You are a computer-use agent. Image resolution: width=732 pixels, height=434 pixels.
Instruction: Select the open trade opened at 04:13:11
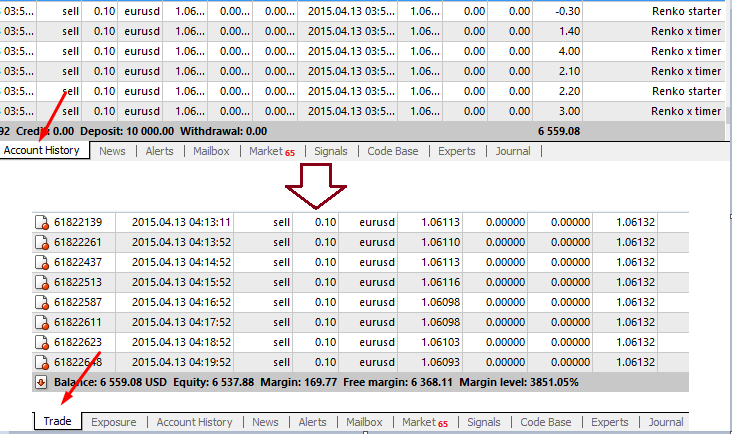coord(181,222)
